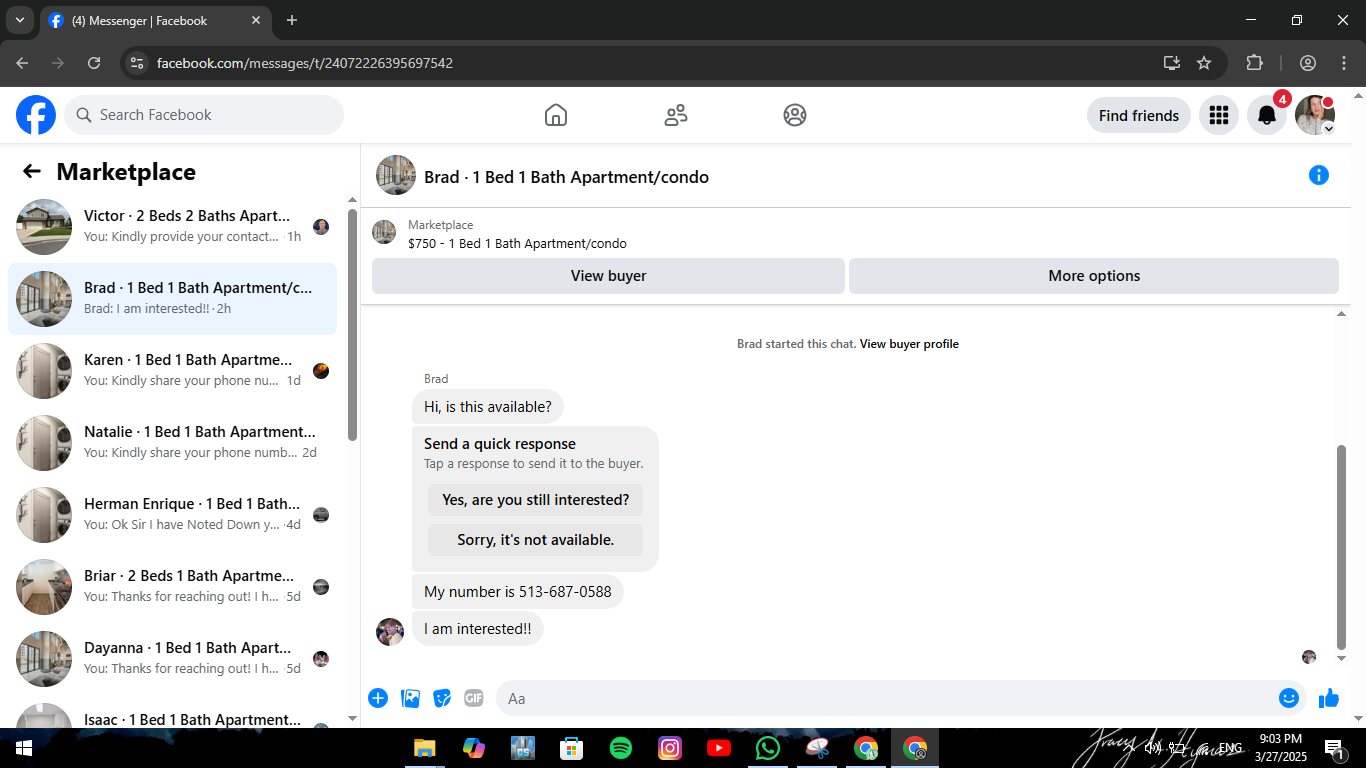Open Briar's 2 Beds 1 Bath conversation

click(x=172, y=587)
